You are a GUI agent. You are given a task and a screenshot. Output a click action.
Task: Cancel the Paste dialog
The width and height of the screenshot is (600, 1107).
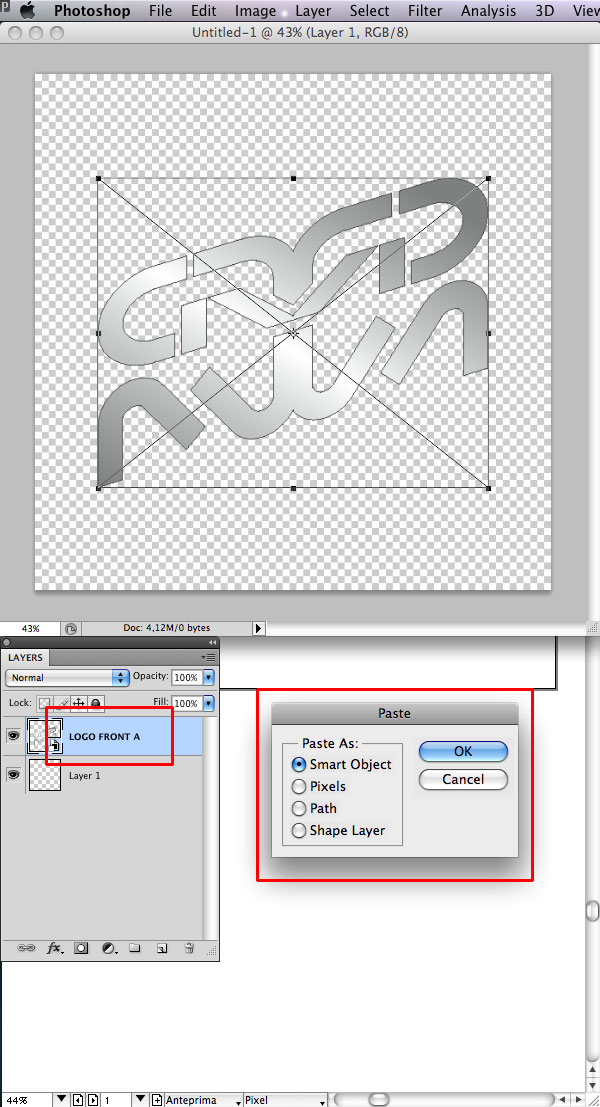click(x=463, y=779)
